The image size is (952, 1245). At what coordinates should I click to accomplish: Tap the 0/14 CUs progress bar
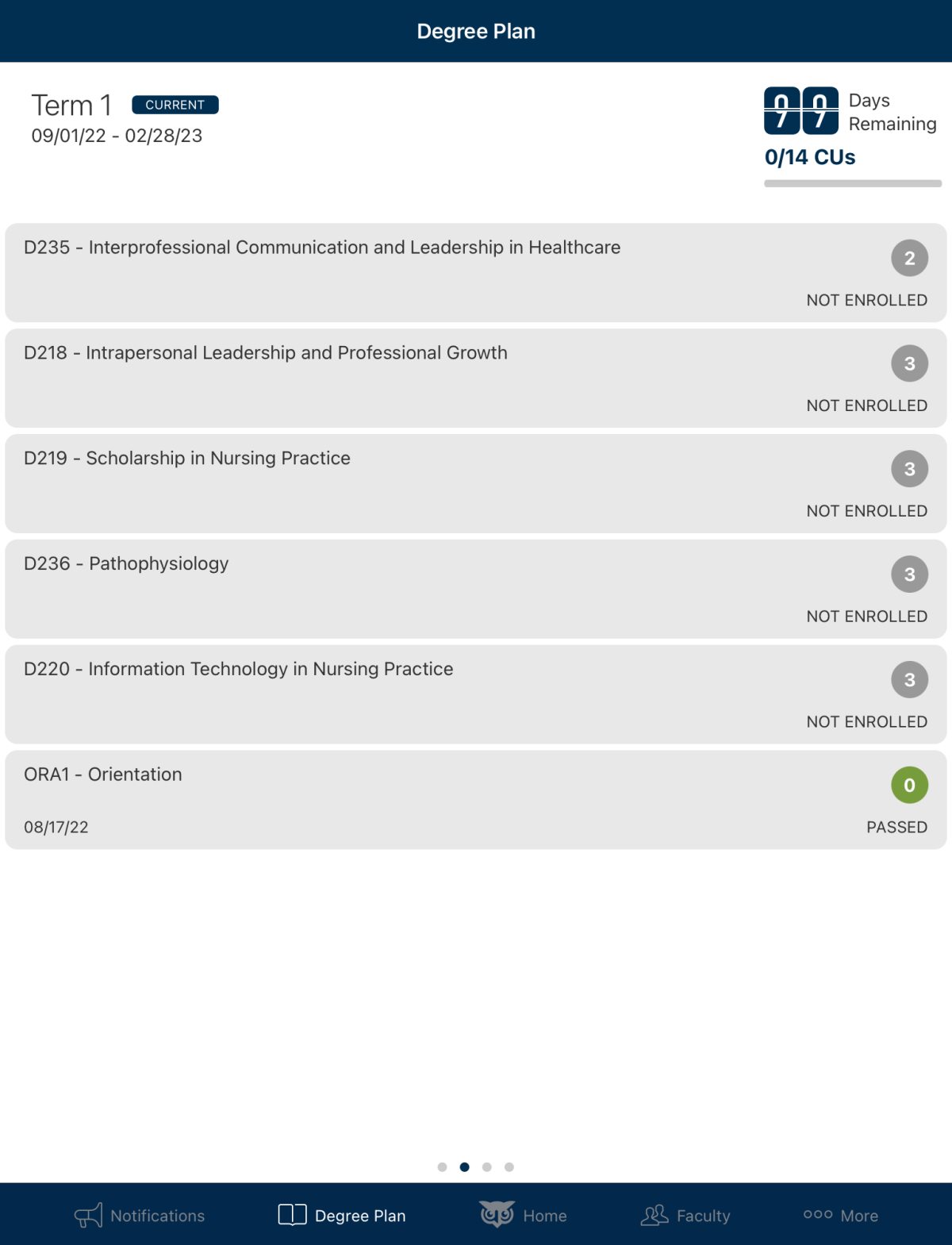(x=853, y=183)
